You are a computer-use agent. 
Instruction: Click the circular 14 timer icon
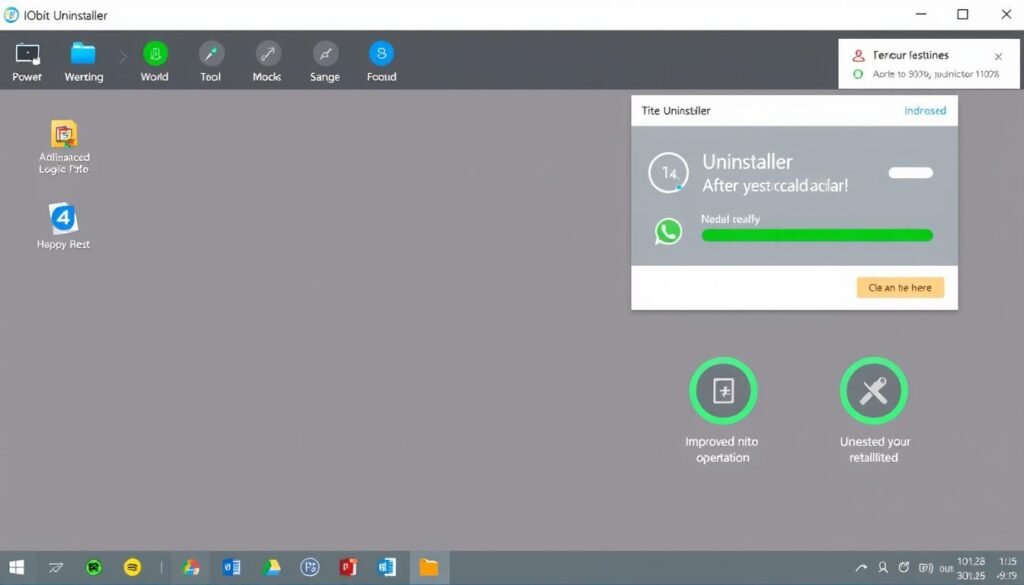pos(668,173)
